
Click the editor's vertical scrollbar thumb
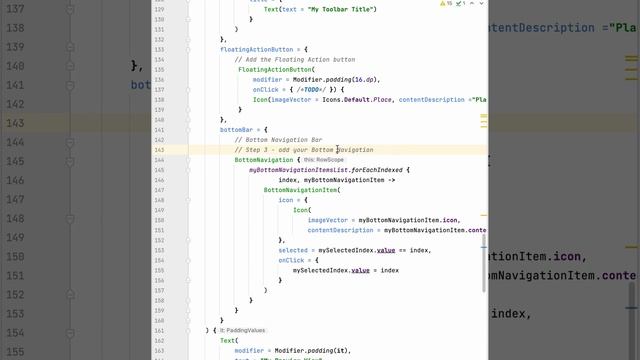point(484,263)
